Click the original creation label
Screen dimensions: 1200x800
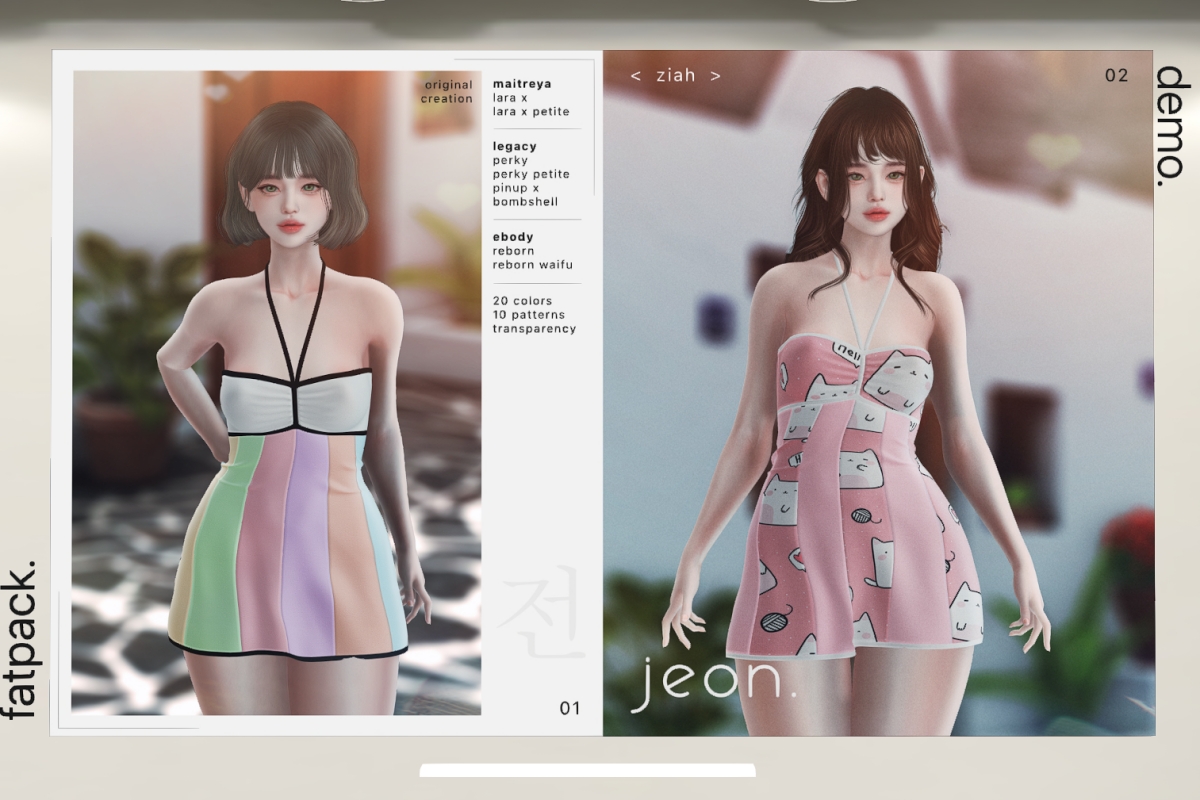click(446, 92)
